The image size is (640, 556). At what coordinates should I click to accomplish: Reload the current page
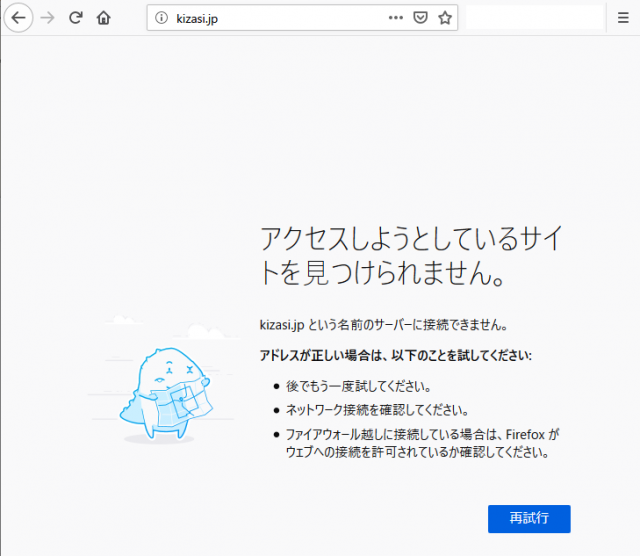point(76,18)
